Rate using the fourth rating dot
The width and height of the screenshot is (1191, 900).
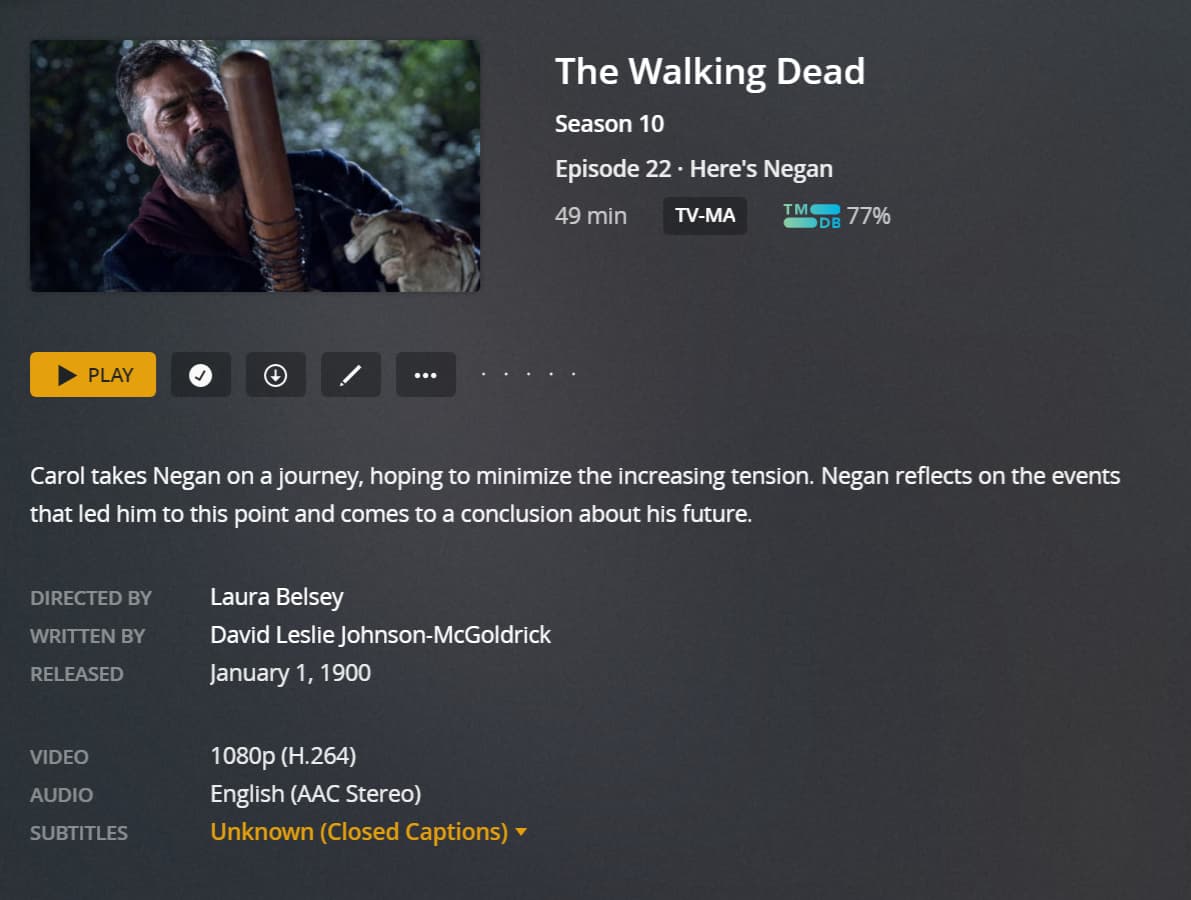pos(551,374)
